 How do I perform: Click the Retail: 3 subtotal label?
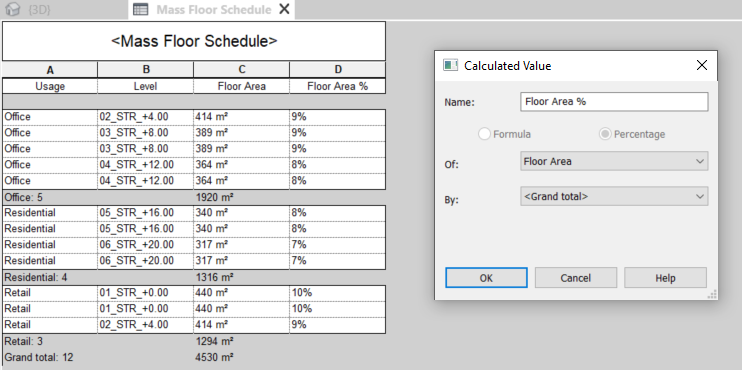[23, 341]
